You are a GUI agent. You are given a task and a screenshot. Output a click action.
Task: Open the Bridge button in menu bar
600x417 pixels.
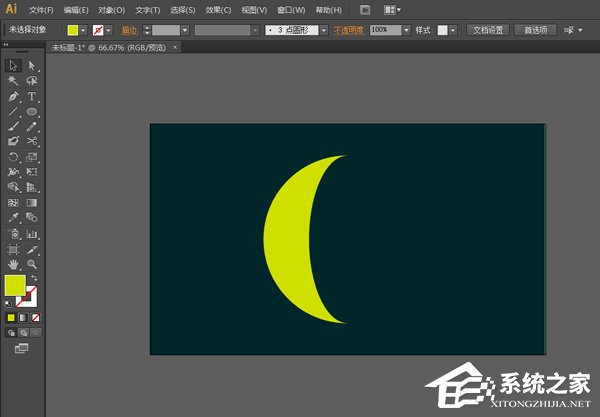click(x=365, y=10)
